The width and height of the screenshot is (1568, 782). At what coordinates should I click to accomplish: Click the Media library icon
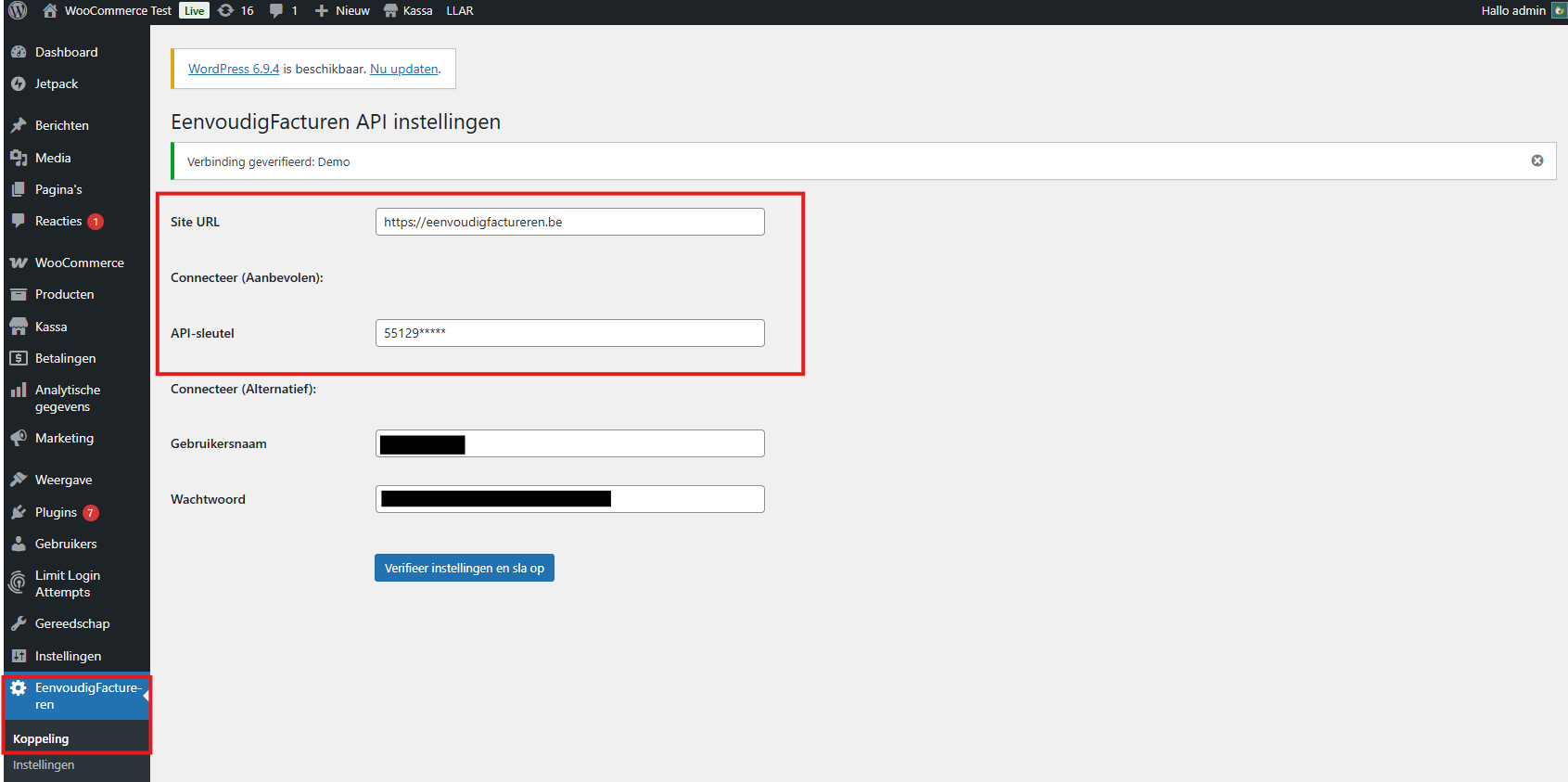pyautogui.click(x=19, y=158)
